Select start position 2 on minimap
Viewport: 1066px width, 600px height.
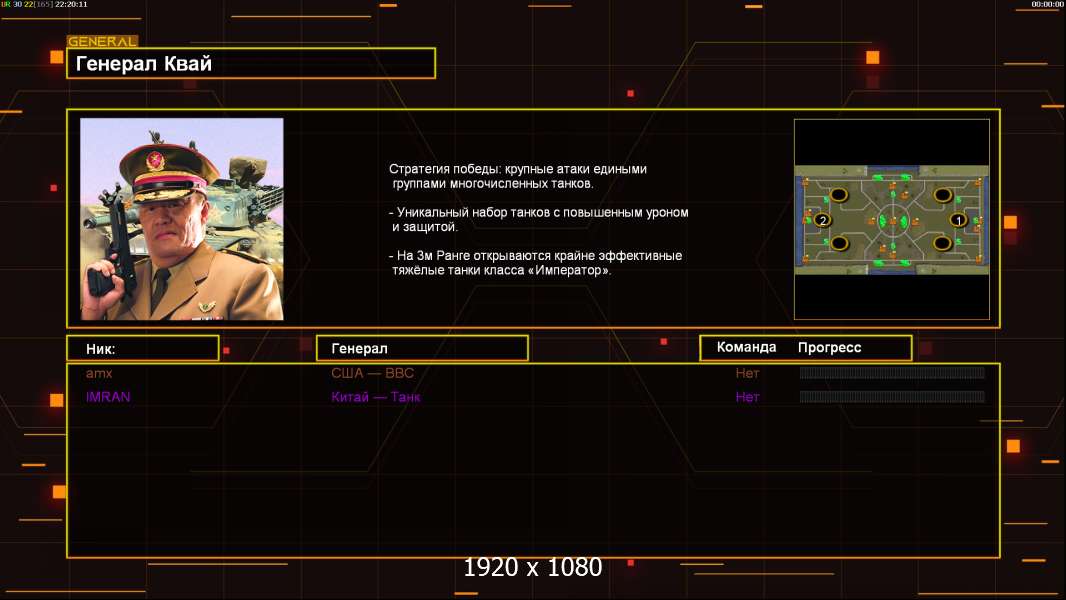click(823, 220)
